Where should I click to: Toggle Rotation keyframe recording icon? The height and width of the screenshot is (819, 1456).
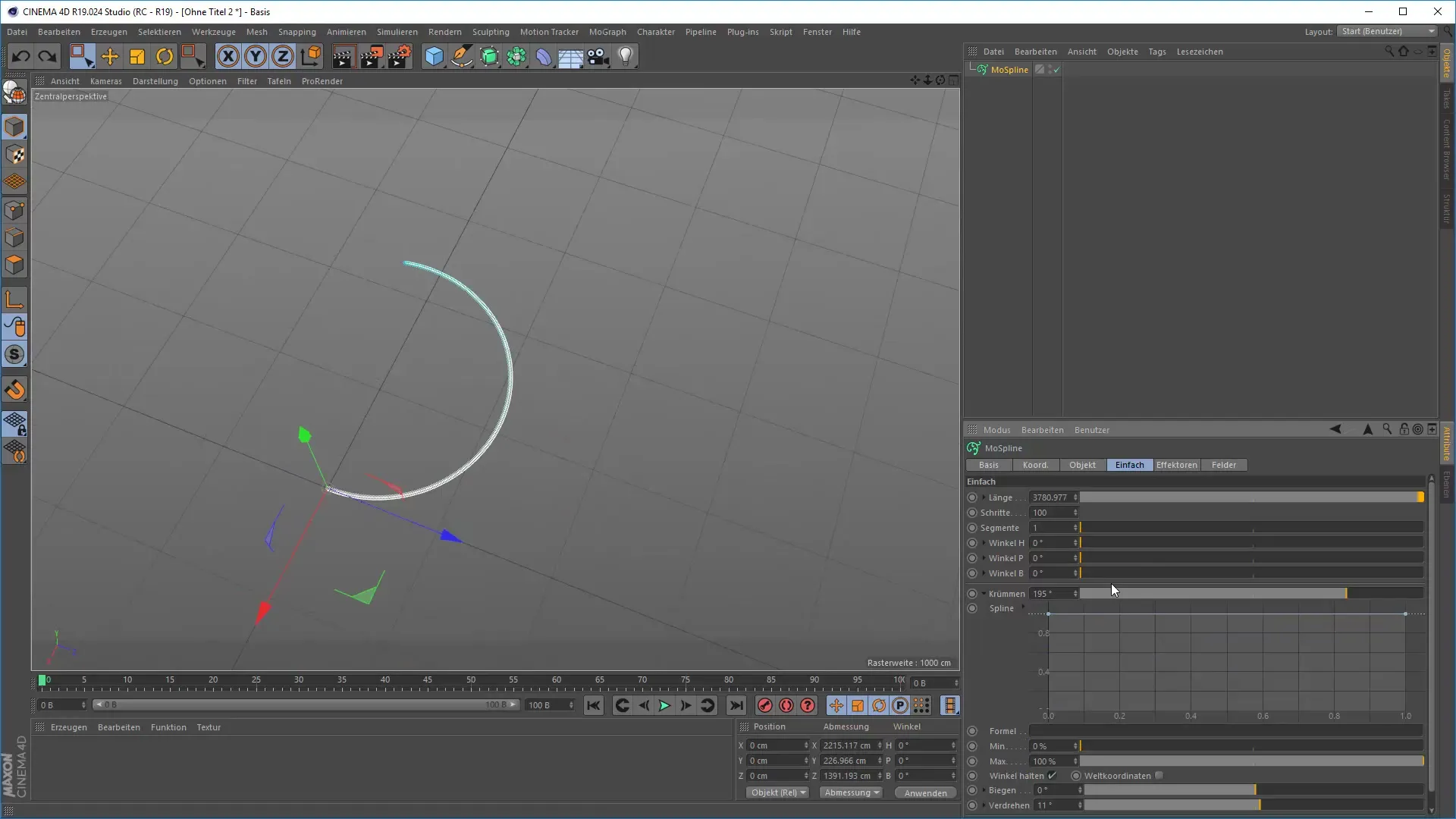coord(879,706)
